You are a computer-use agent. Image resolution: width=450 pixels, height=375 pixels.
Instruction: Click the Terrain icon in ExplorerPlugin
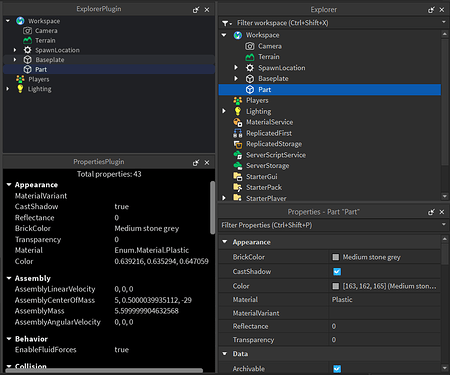27,40
